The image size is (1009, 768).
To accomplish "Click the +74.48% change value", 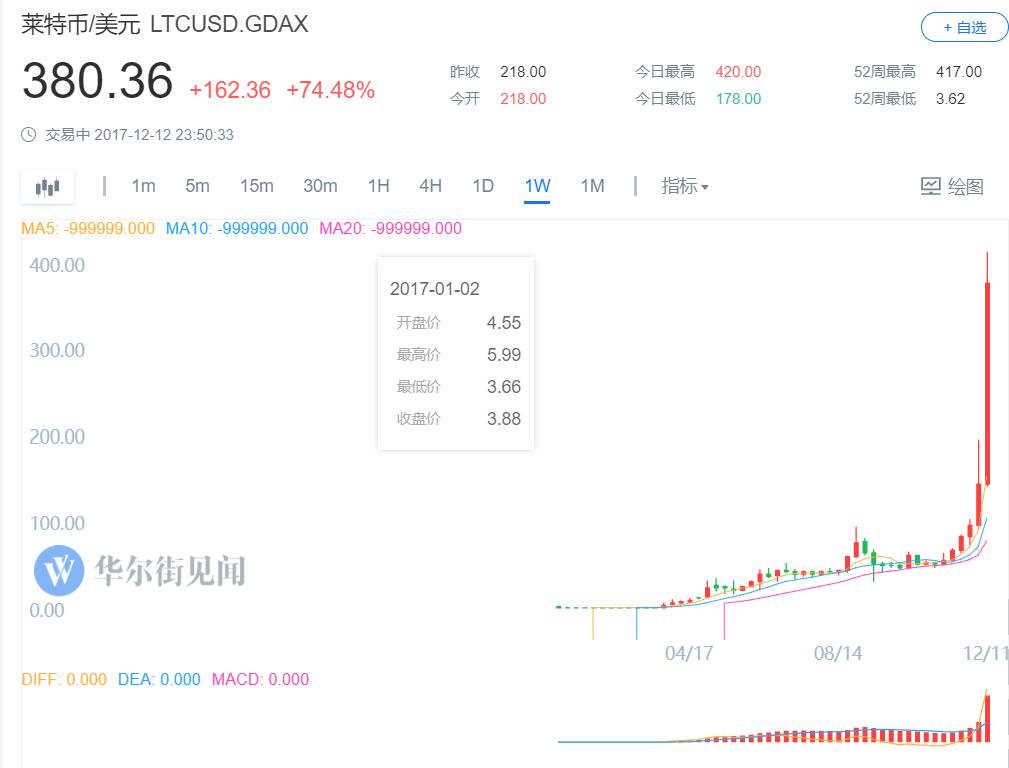I will click(330, 90).
